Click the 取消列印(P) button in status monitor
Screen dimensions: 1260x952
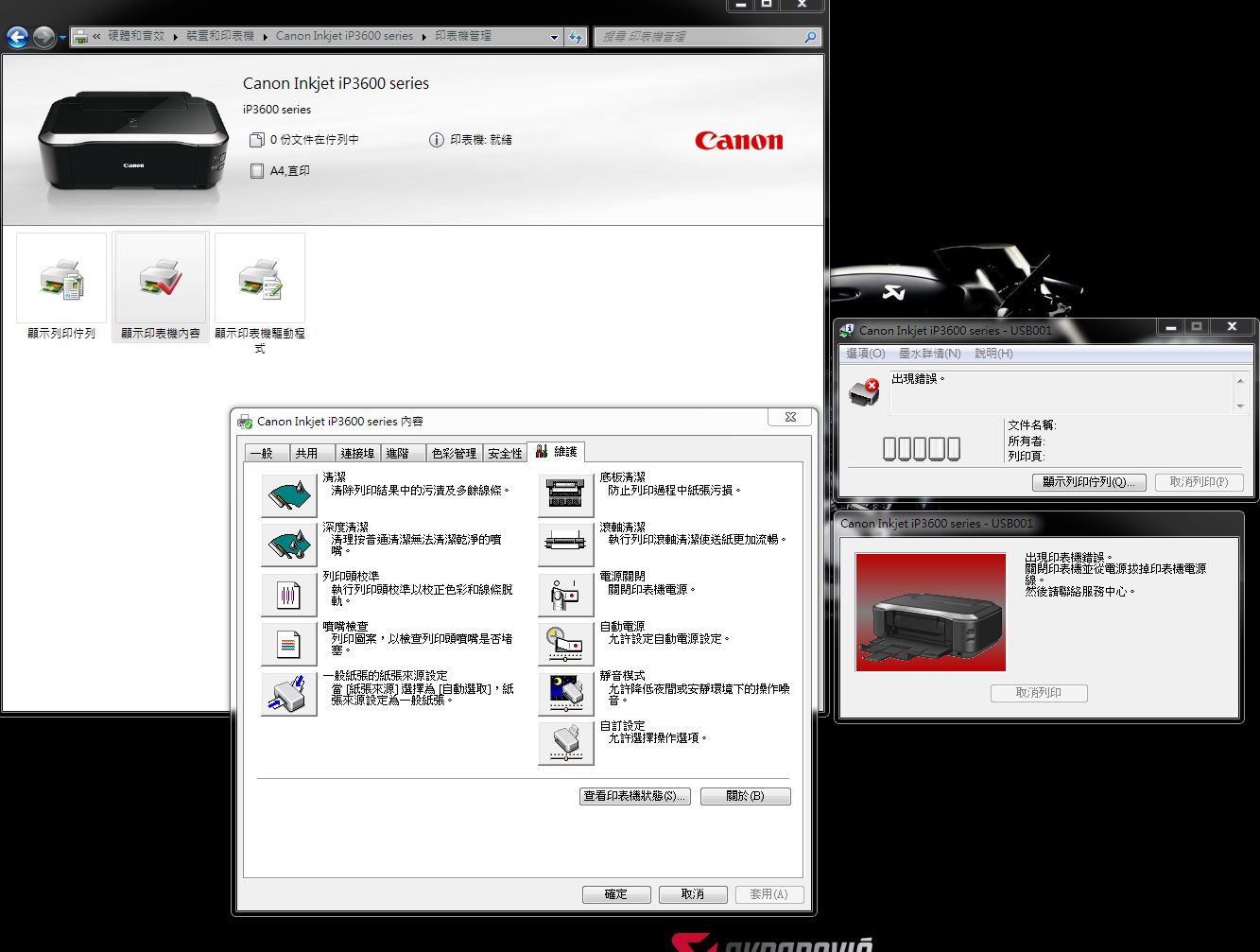1199,482
